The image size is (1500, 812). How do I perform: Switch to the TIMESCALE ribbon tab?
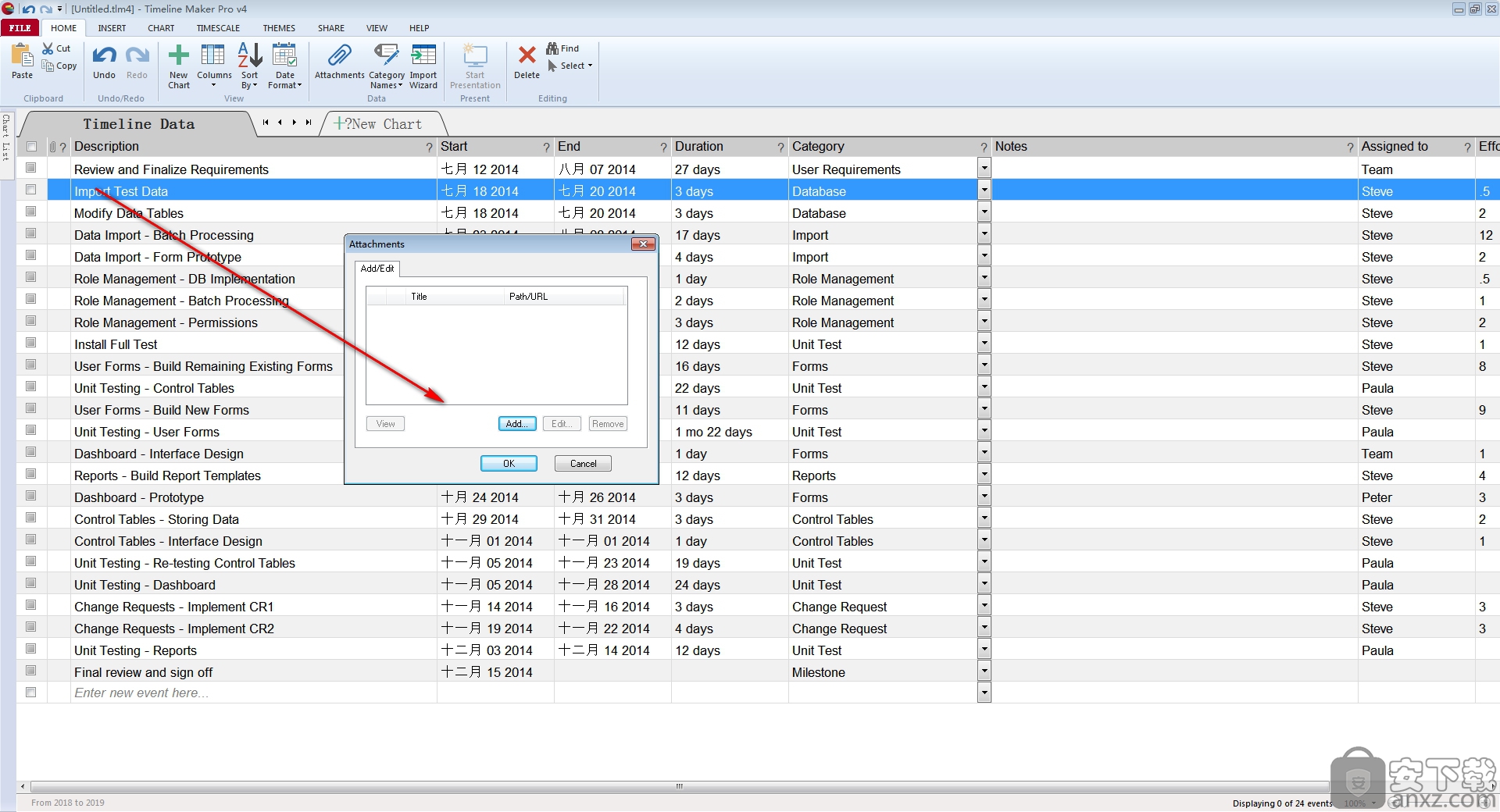(218, 28)
